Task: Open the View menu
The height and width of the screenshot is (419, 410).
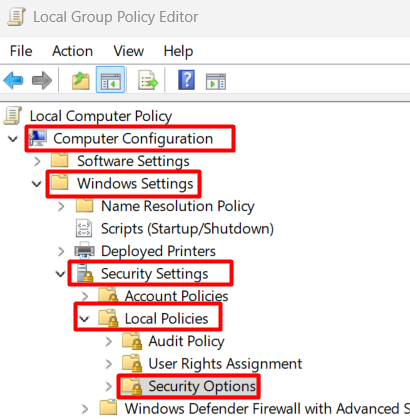Action: click(x=128, y=51)
